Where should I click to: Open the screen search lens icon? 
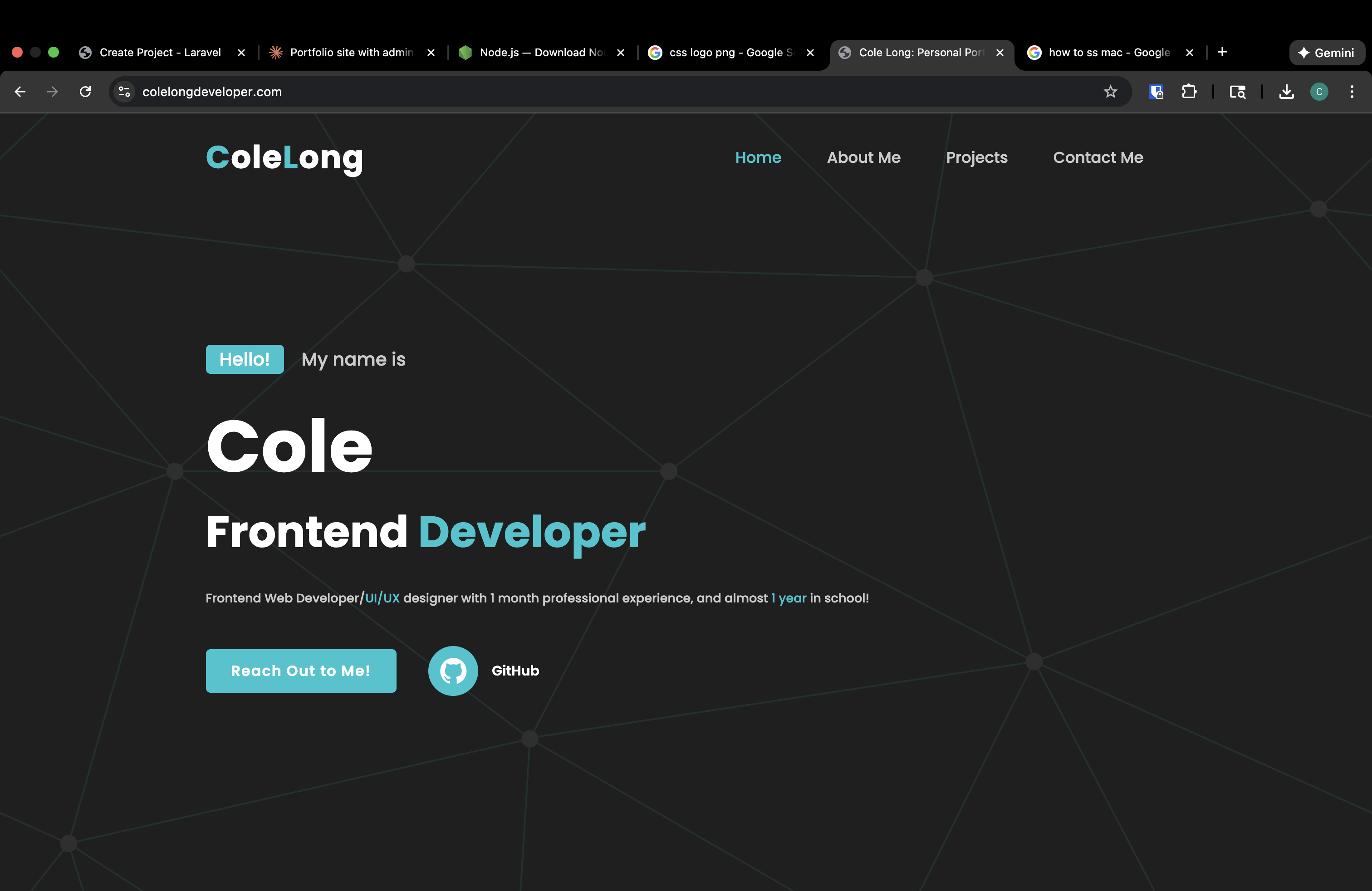[x=1237, y=92]
